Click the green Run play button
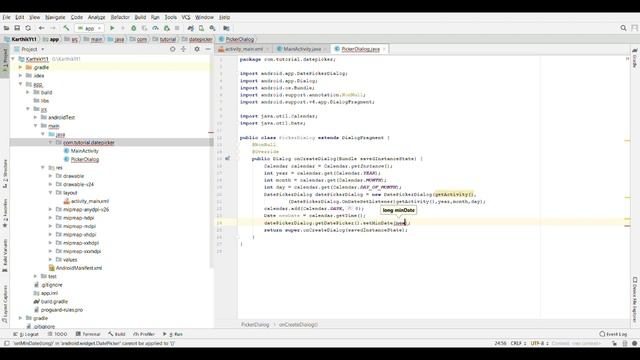640x360 pixels. (x=112, y=28)
